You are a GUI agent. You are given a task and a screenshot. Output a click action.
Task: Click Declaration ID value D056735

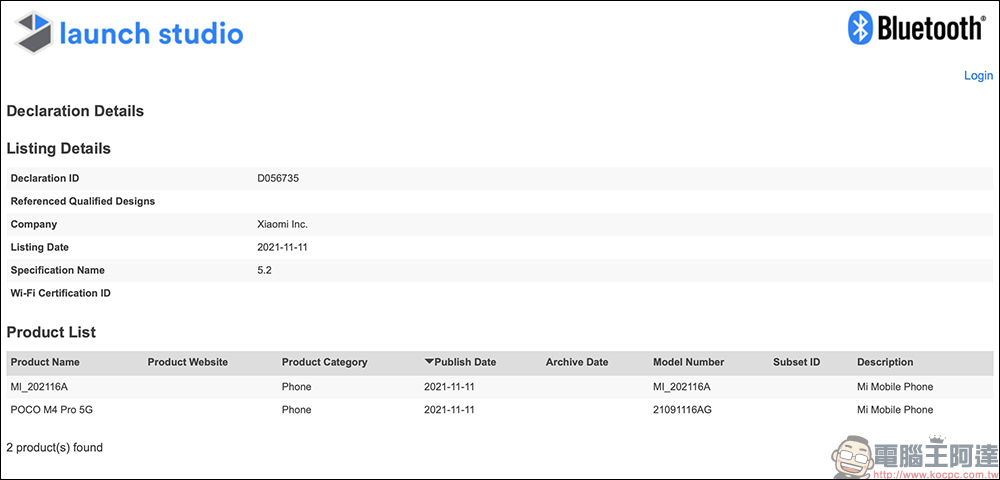(278, 178)
